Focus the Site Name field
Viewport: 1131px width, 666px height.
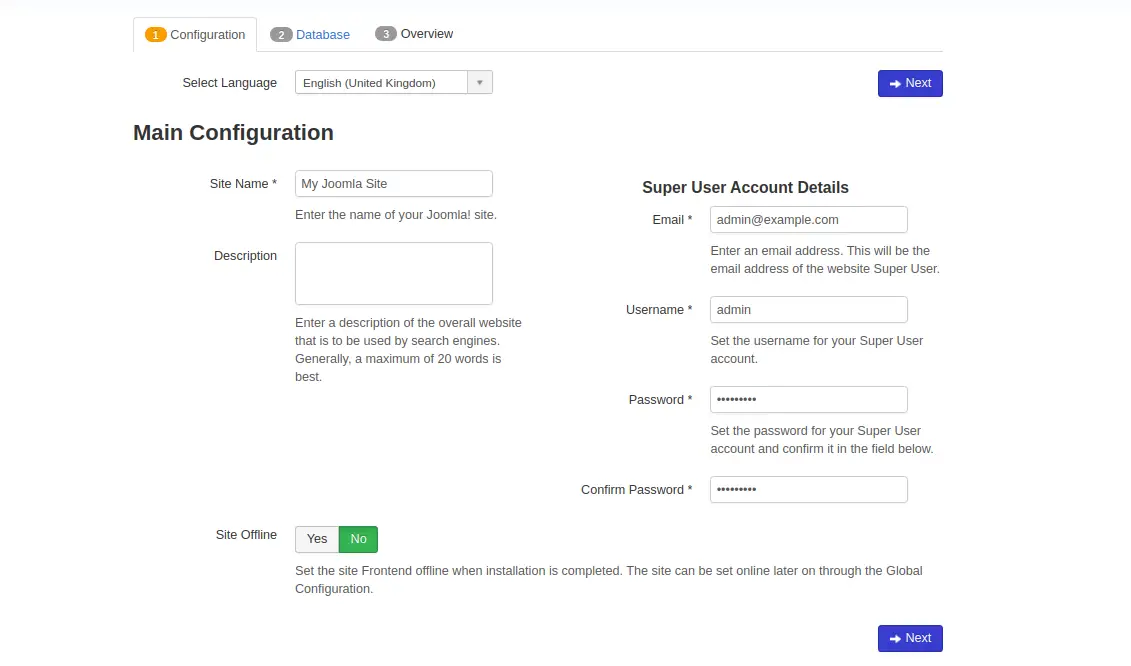coord(393,184)
